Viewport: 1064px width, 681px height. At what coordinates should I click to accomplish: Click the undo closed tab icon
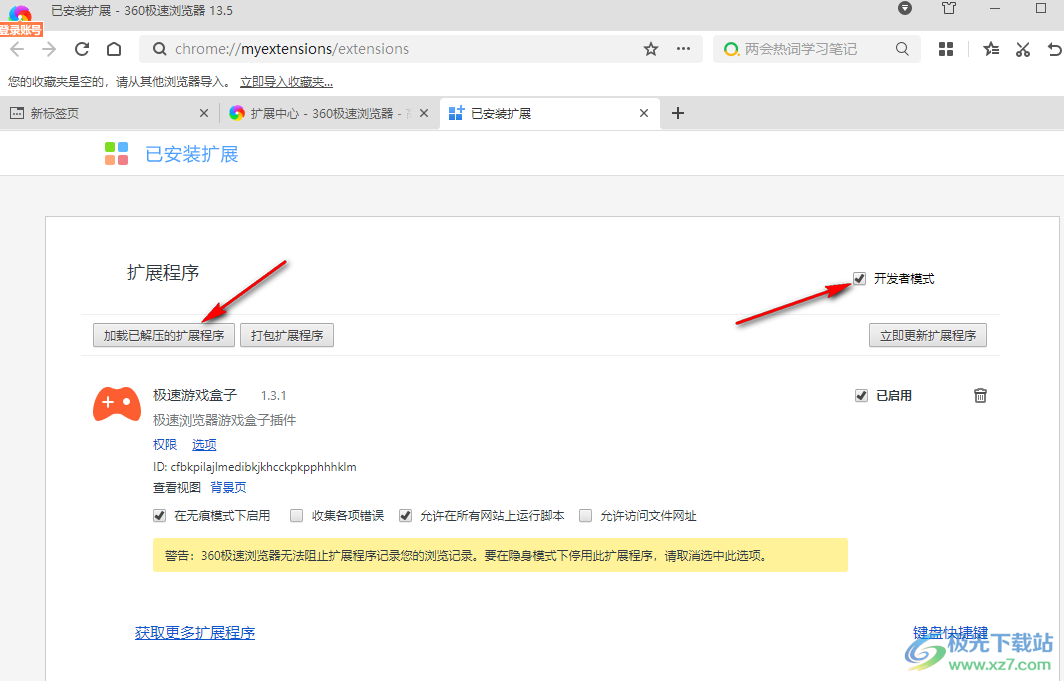click(x=1054, y=49)
